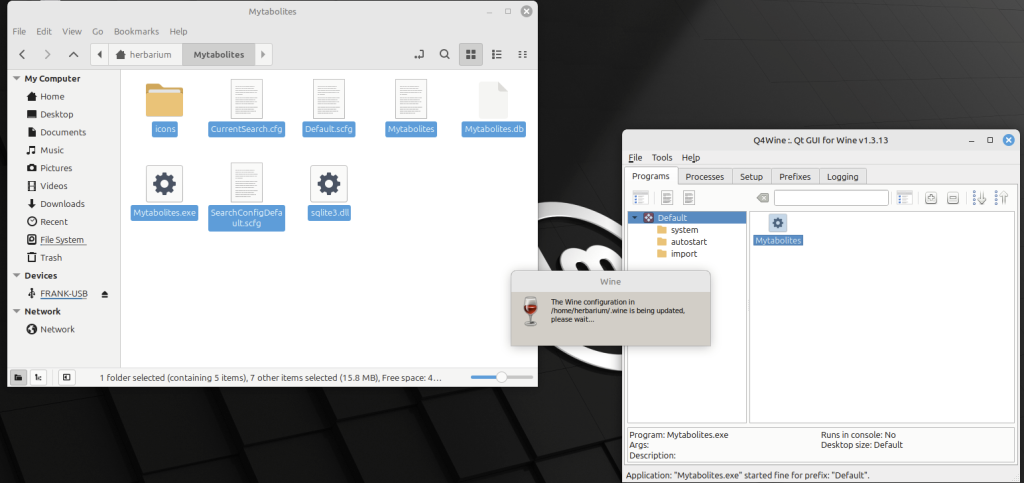Collapse the My Computer sidebar section

16,79
